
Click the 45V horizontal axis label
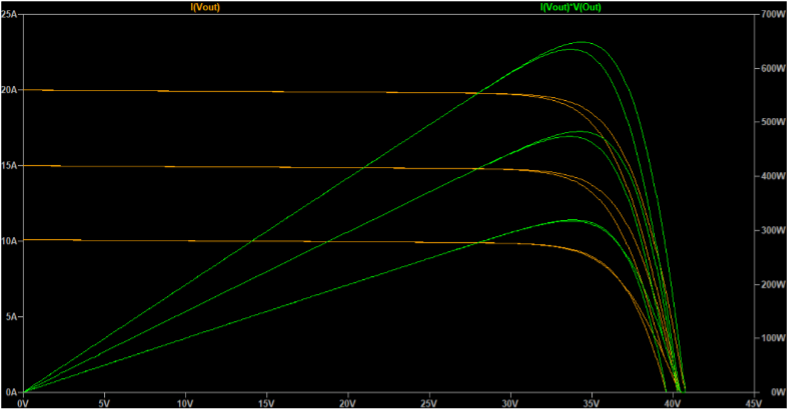click(x=754, y=403)
